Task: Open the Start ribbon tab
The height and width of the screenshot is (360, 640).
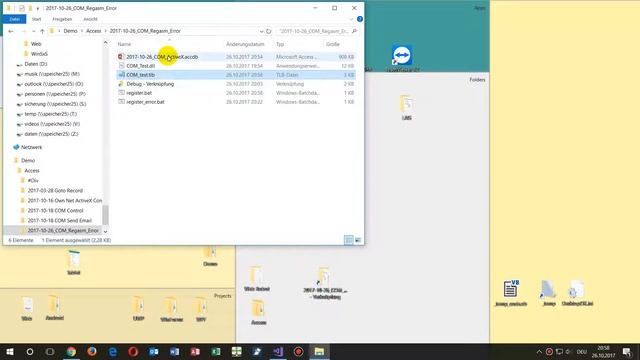Action: (36, 19)
